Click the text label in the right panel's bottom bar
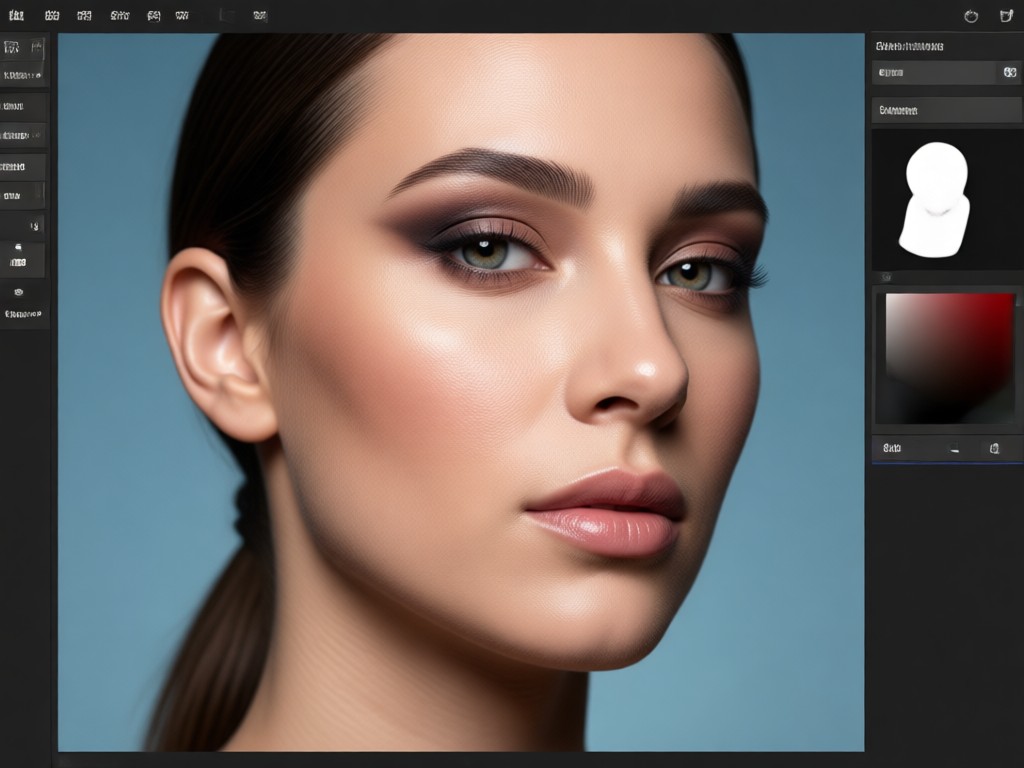The height and width of the screenshot is (768, 1024). click(892, 448)
